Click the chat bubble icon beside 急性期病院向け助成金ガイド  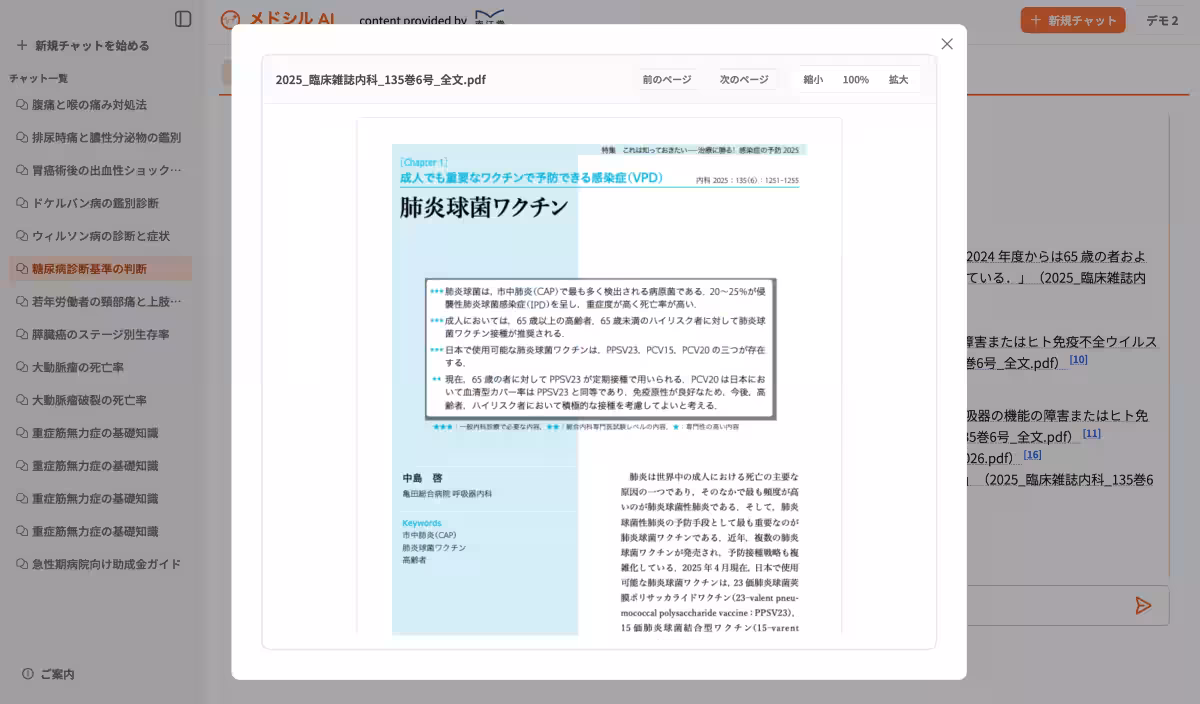[x=21, y=563]
